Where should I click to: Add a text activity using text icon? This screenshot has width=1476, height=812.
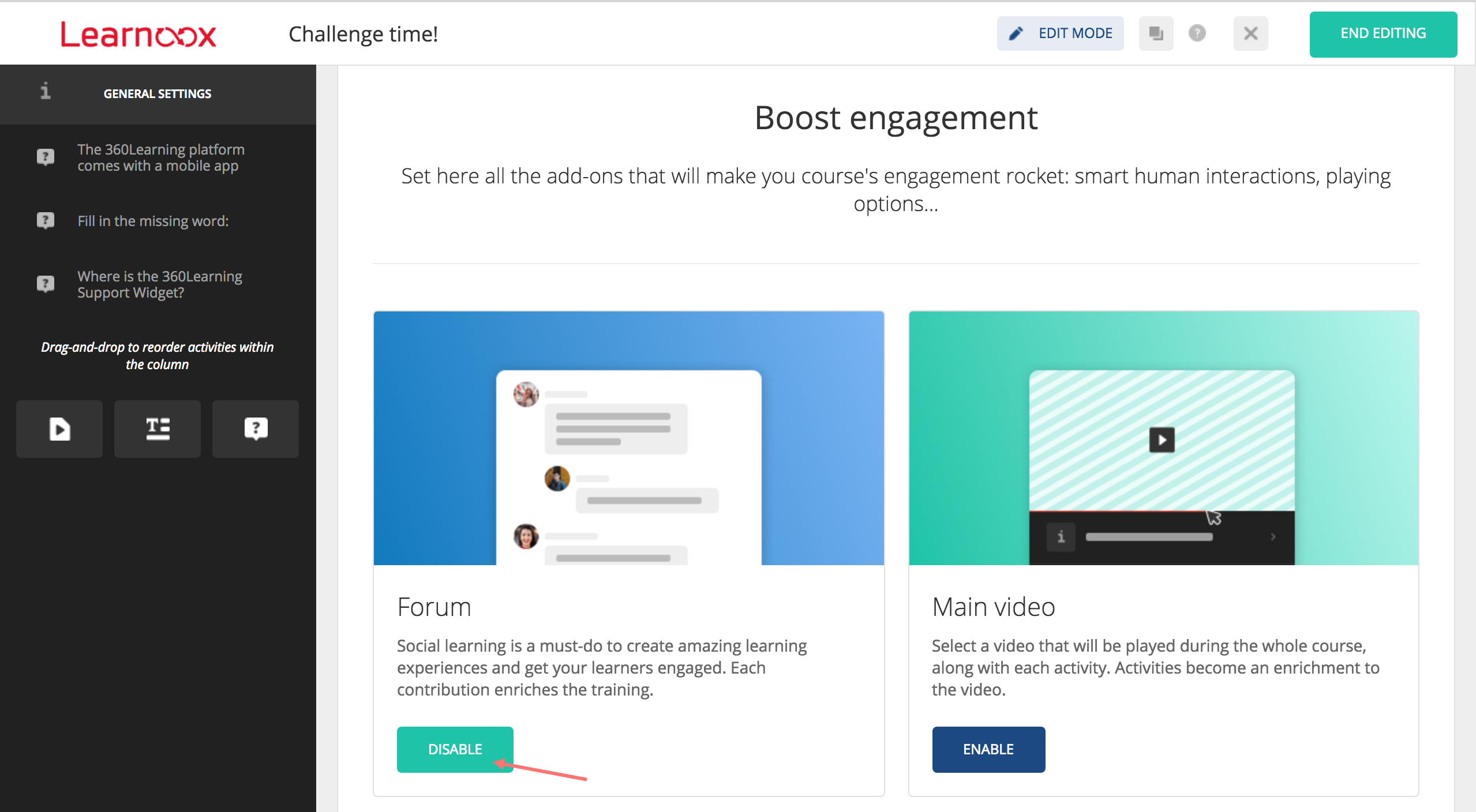[x=158, y=429]
